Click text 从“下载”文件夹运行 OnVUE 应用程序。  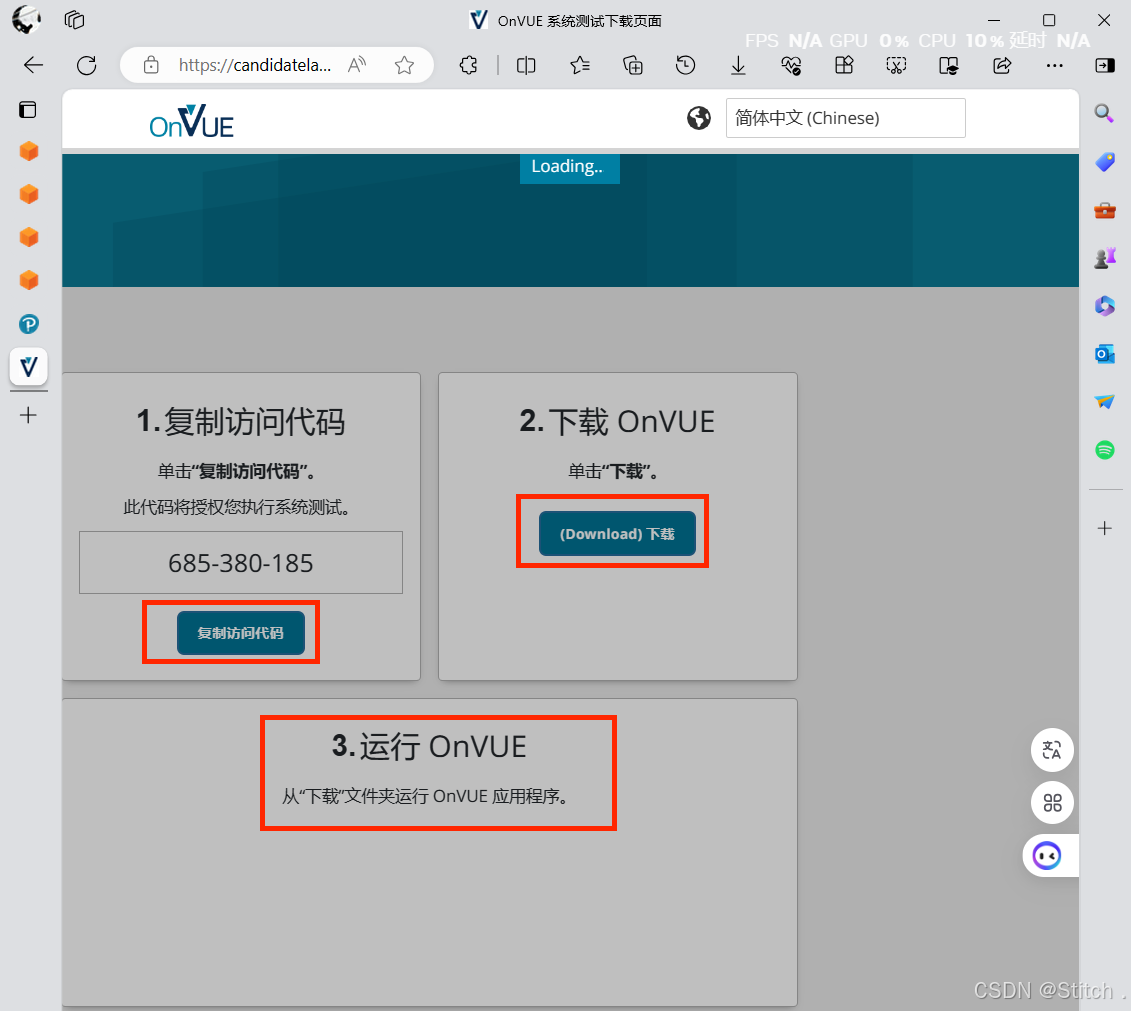click(426, 796)
